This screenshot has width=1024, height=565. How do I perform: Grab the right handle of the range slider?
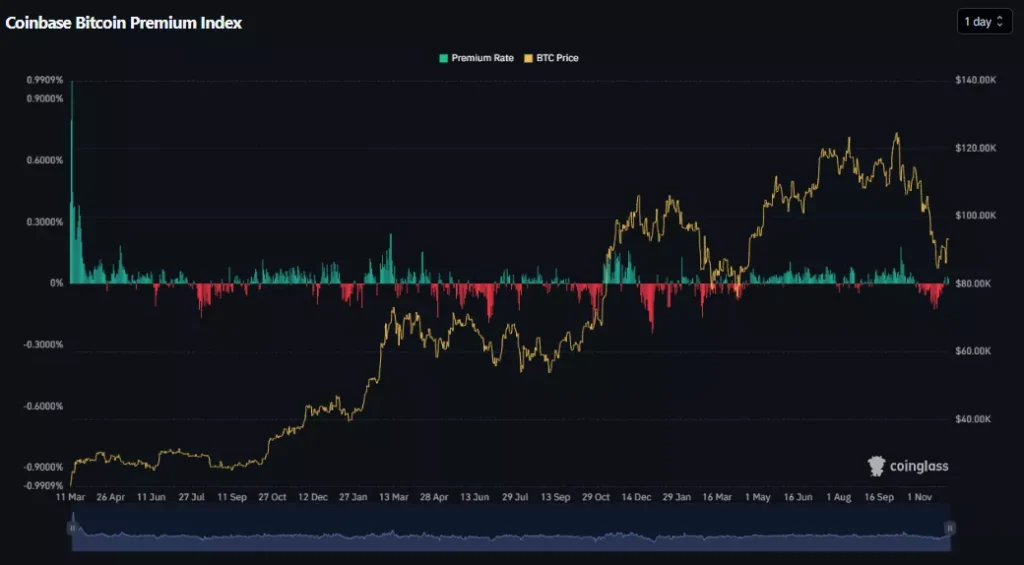tap(950, 527)
